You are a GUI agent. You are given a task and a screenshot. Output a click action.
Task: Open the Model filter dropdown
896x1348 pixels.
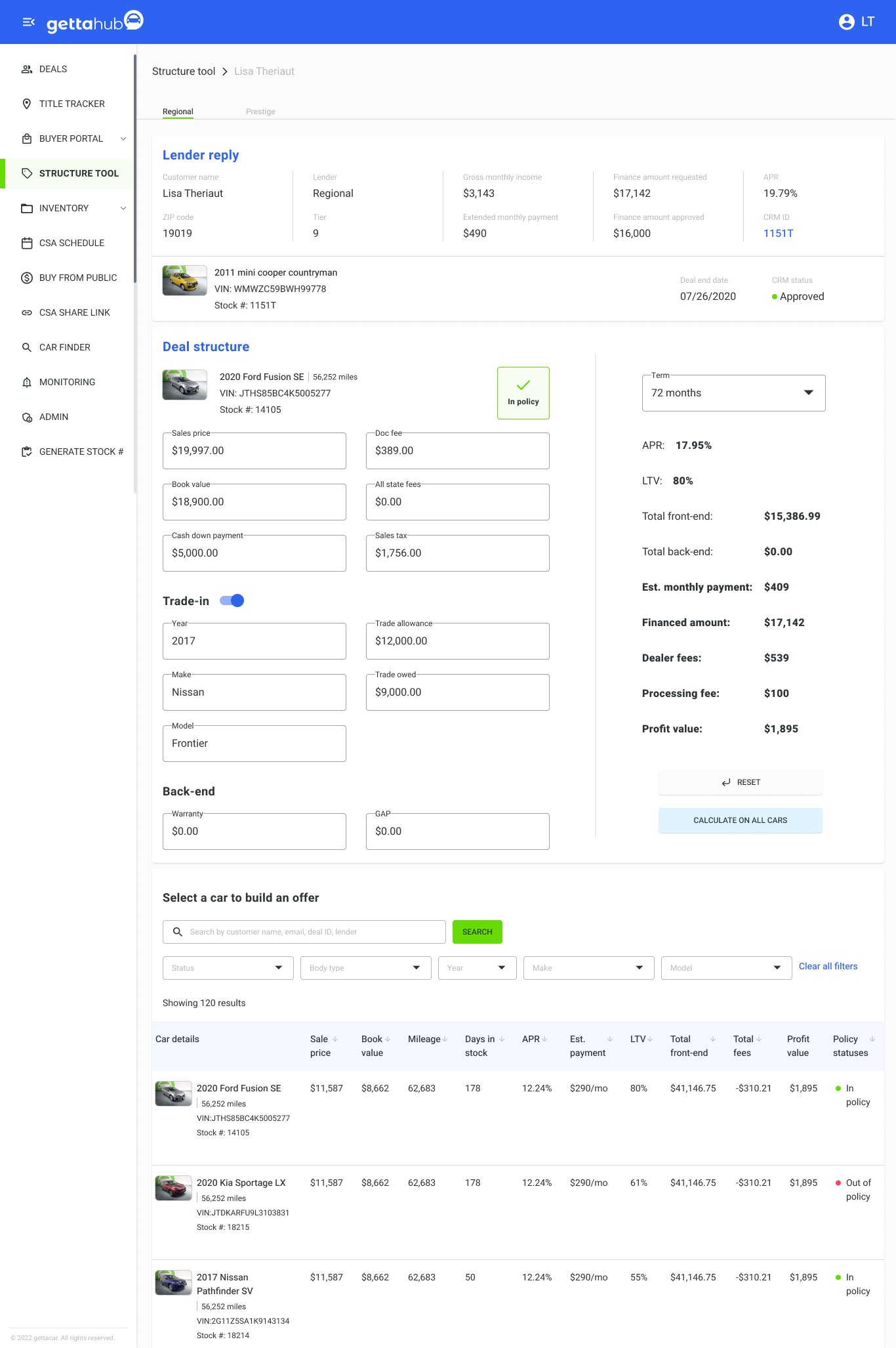click(x=727, y=968)
